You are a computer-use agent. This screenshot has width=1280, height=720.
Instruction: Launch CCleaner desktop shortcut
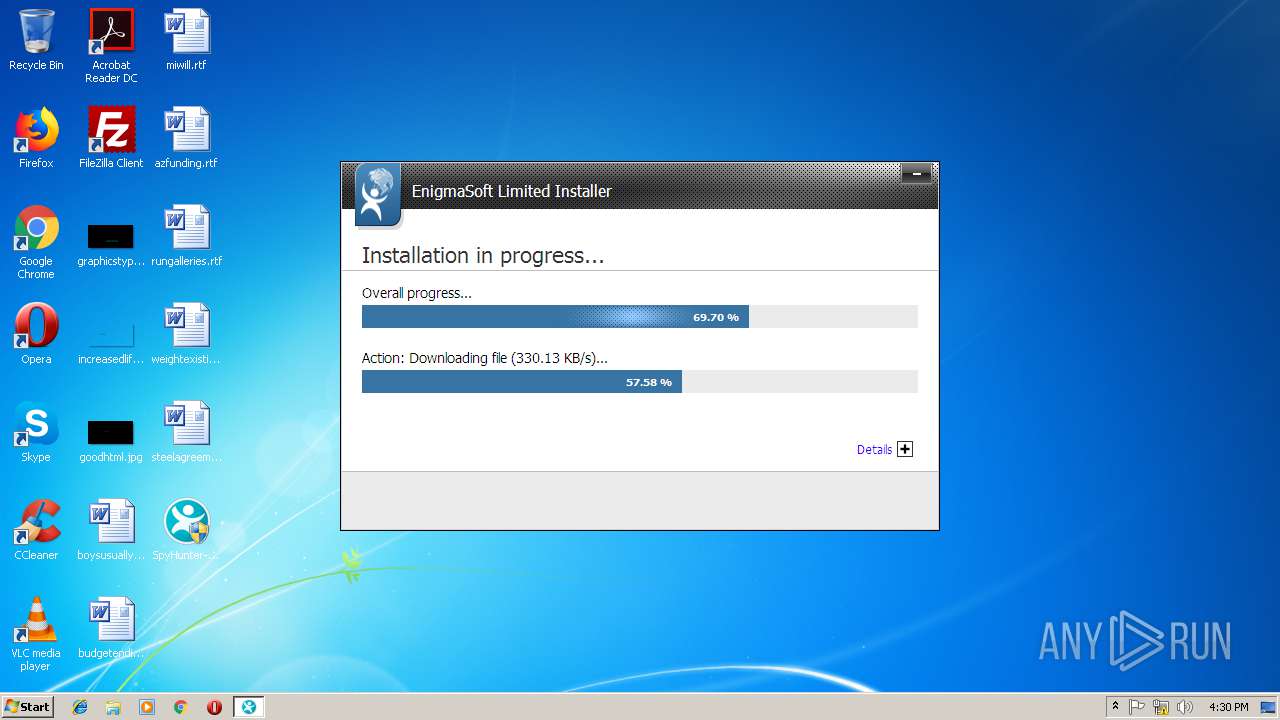coord(36,530)
